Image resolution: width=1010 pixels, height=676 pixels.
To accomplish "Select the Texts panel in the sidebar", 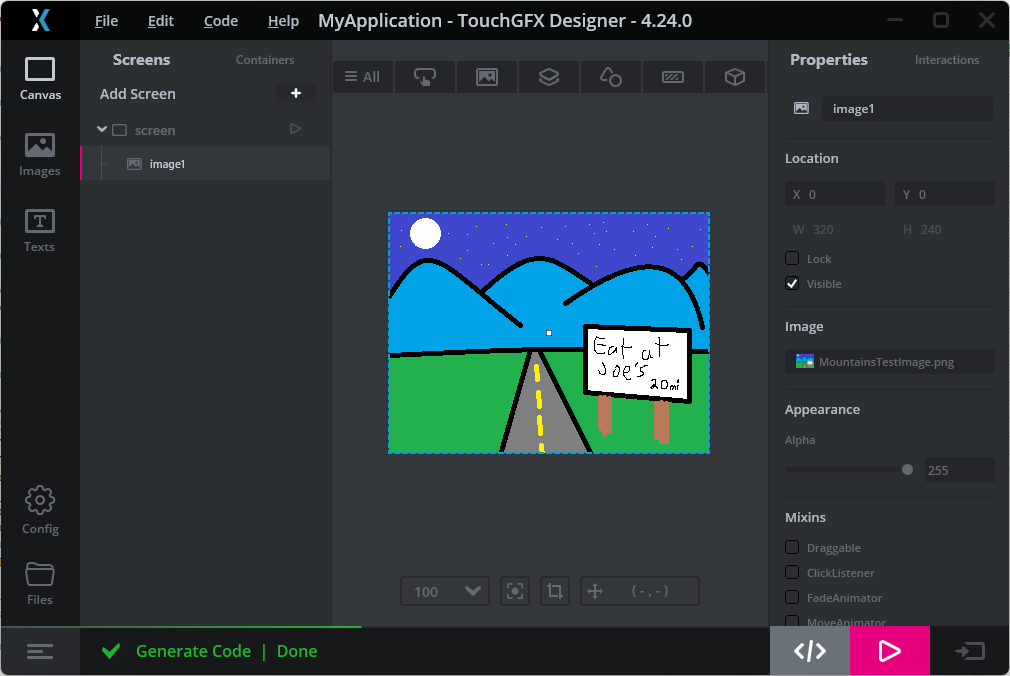I will (40, 229).
